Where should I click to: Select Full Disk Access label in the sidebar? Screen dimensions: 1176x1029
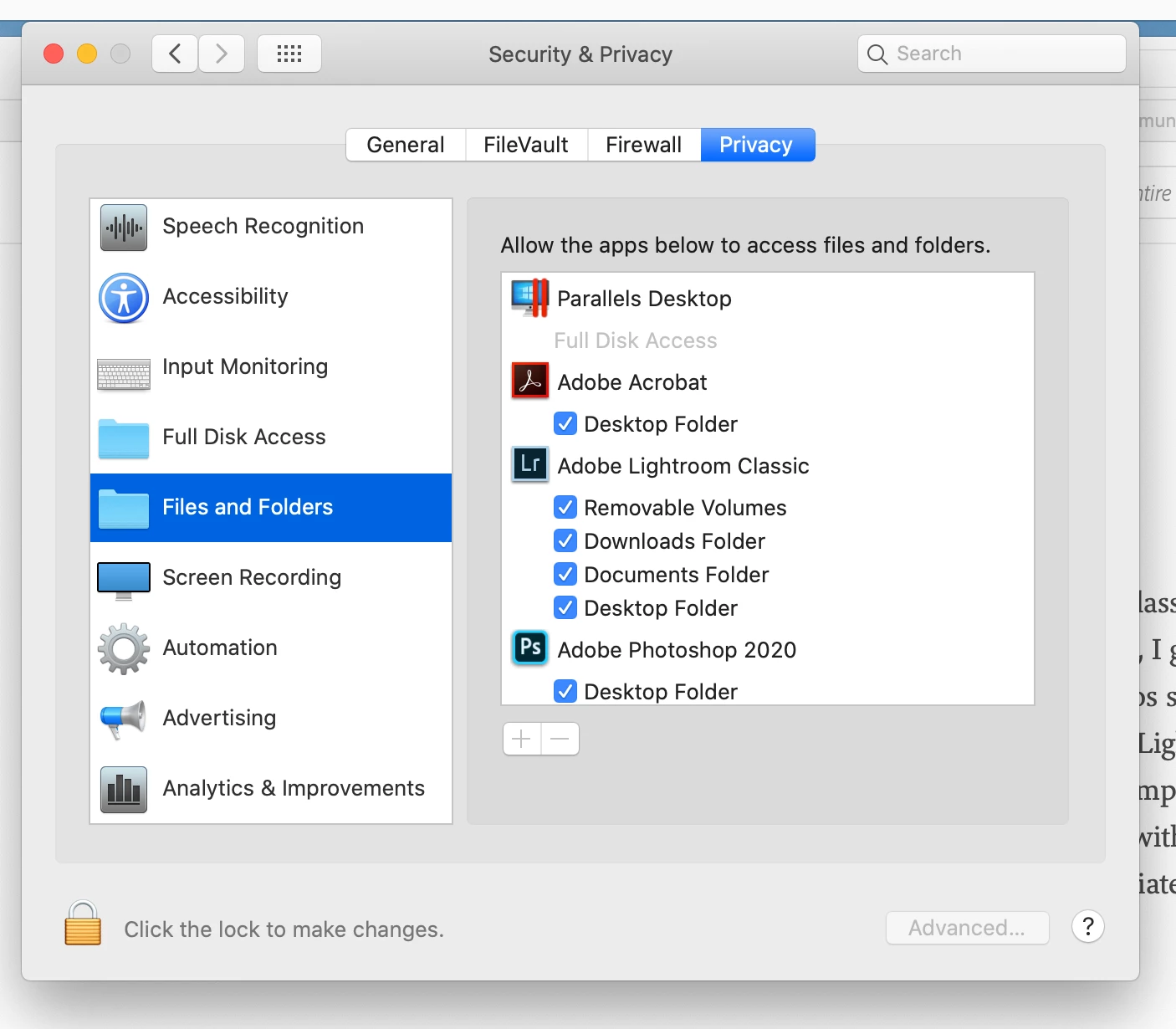click(x=244, y=437)
